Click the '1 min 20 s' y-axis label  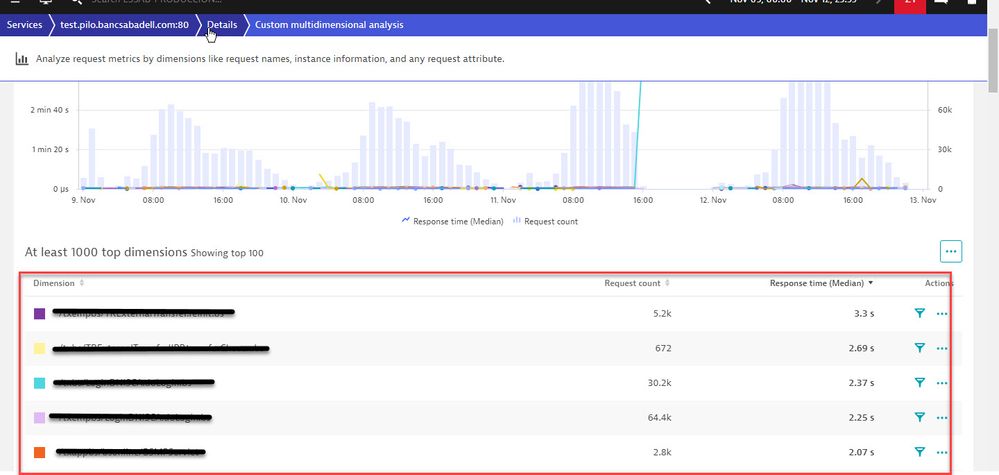[49, 150]
